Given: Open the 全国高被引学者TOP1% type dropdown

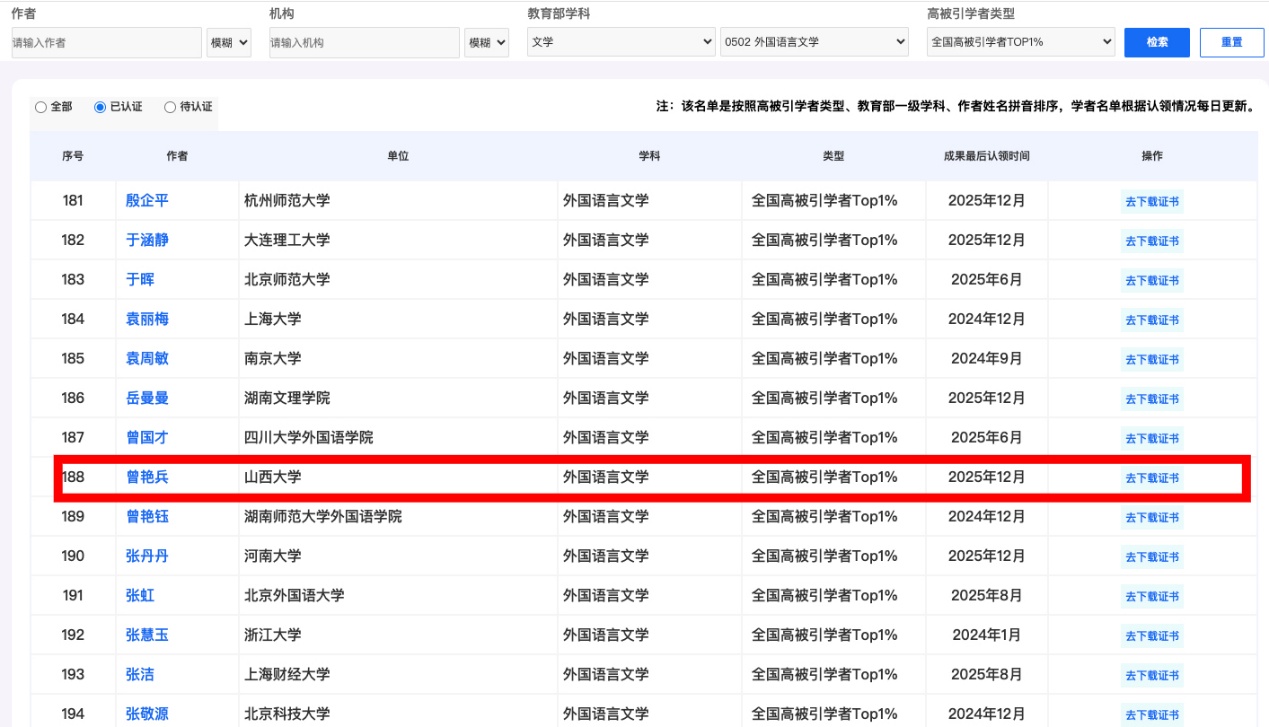Looking at the screenshot, I should point(1020,42).
